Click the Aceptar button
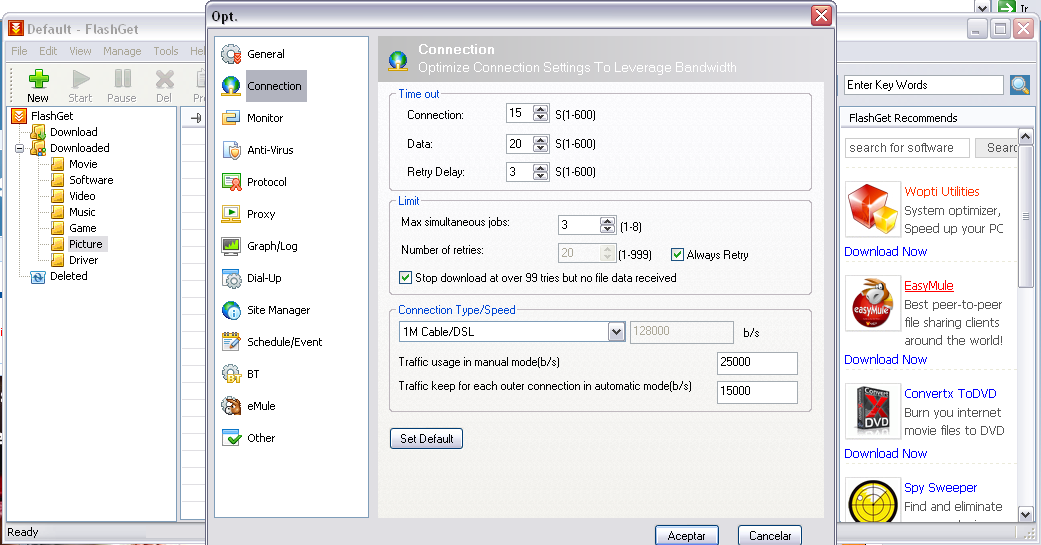The width and height of the screenshot is (1041, 545). (x=686, y=535)
